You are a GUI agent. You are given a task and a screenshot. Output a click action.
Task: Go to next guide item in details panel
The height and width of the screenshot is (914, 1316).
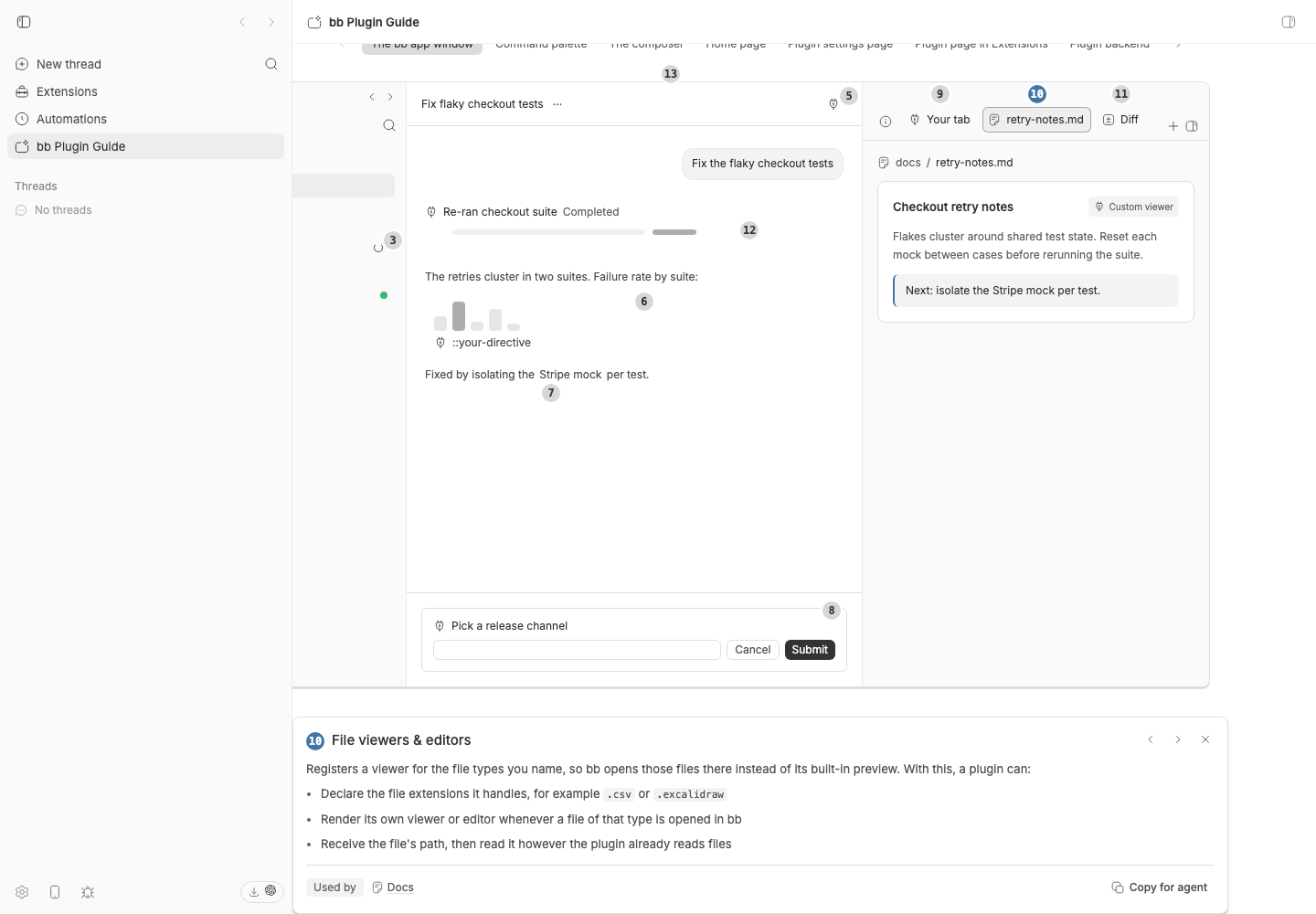point(1178,739)
